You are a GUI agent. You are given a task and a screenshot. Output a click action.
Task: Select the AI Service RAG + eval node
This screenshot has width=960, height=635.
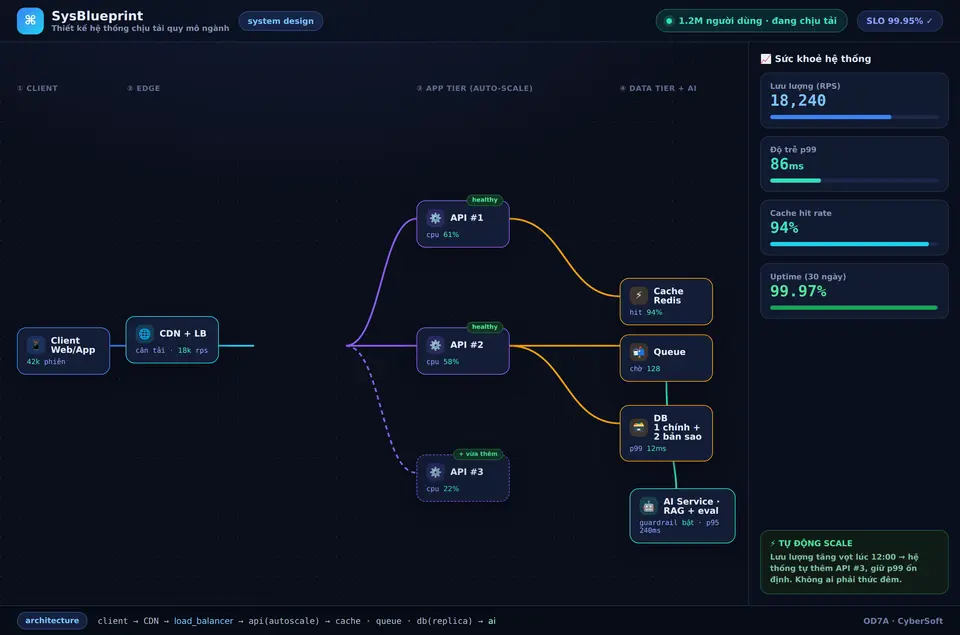pyautogui.click(x=682, y=516)
